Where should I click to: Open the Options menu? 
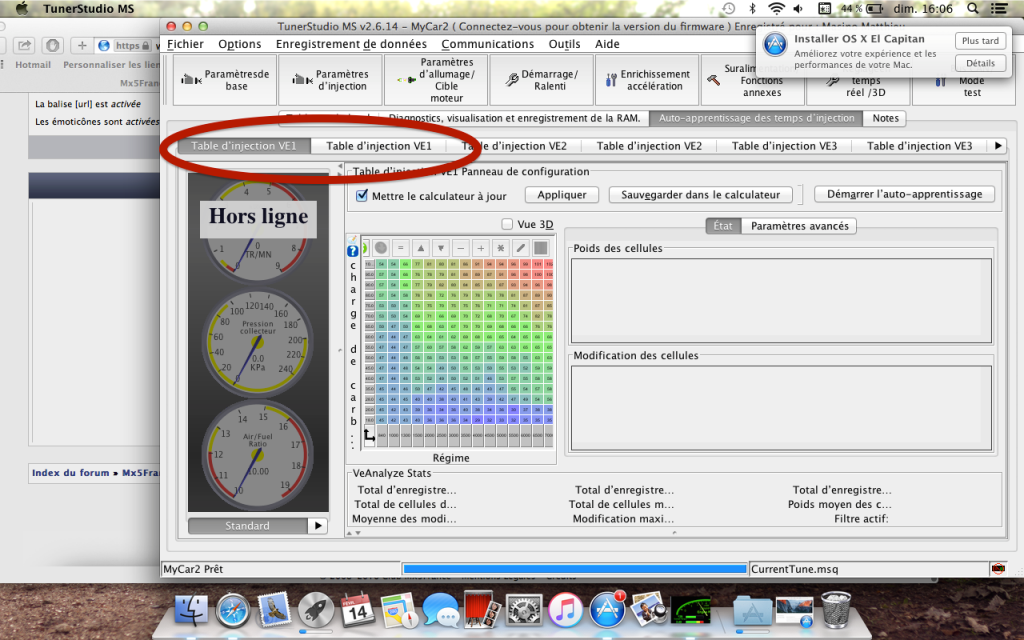pos(240,44)
